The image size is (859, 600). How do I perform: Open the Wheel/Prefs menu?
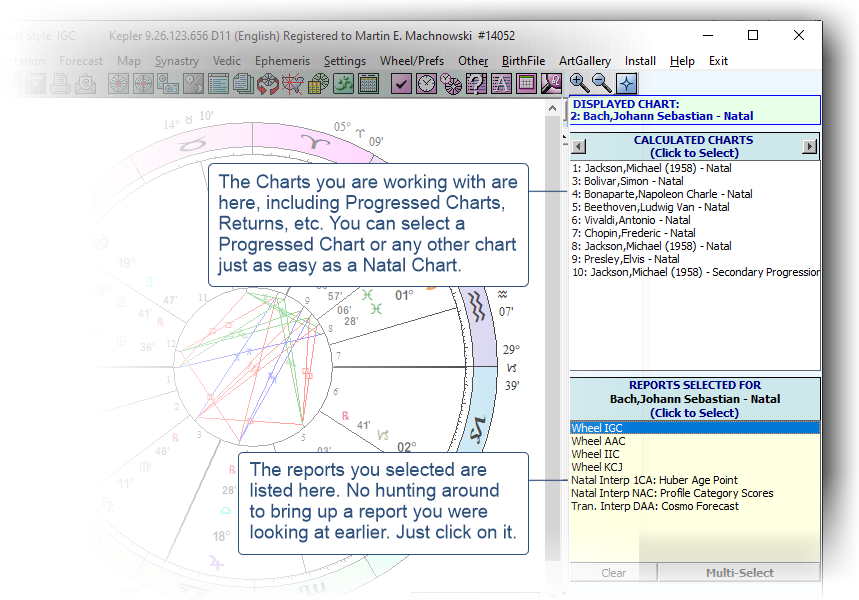click(411, 61)
